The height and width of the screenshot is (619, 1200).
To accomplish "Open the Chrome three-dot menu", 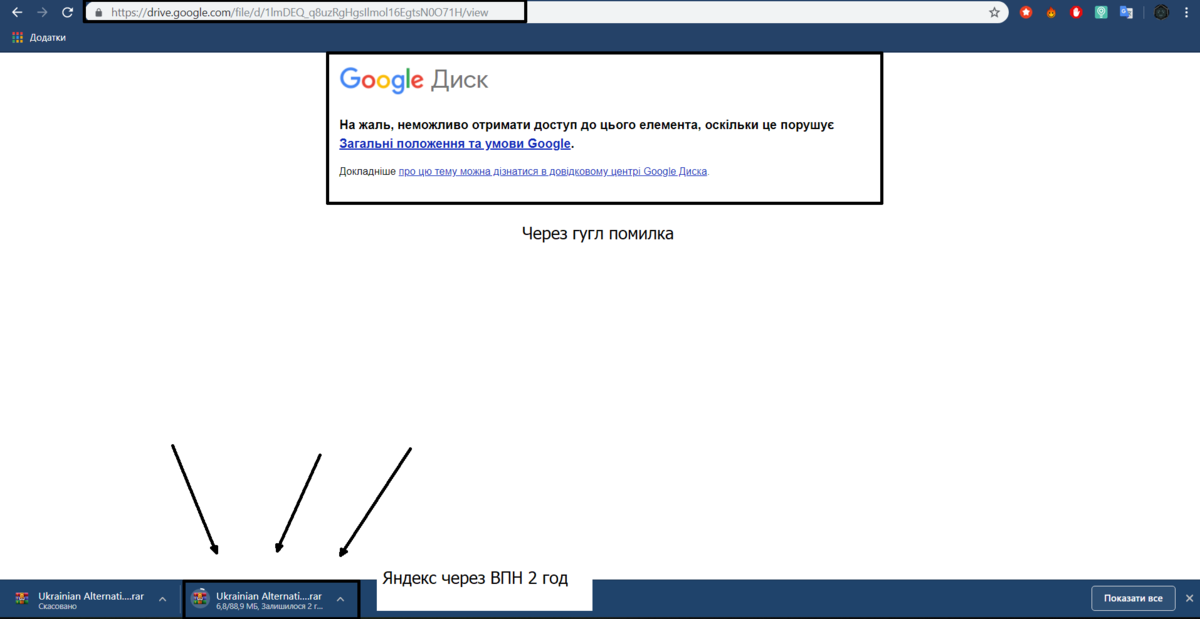I will (1187, 13).
